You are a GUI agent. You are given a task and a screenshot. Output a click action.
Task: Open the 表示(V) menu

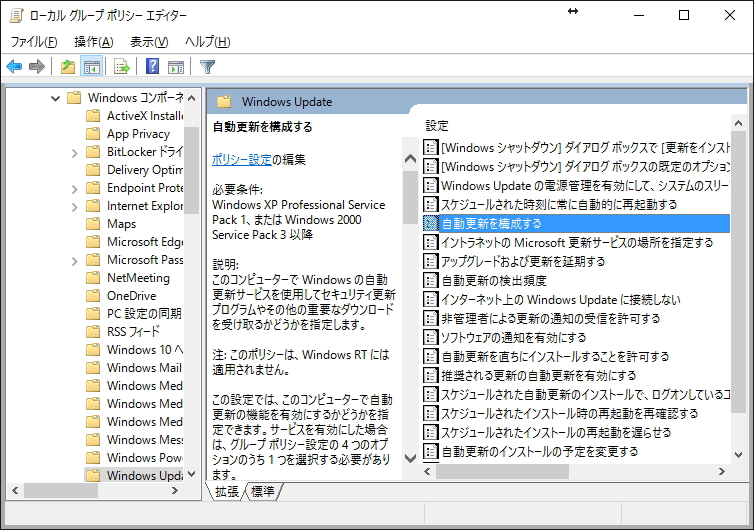149,42
